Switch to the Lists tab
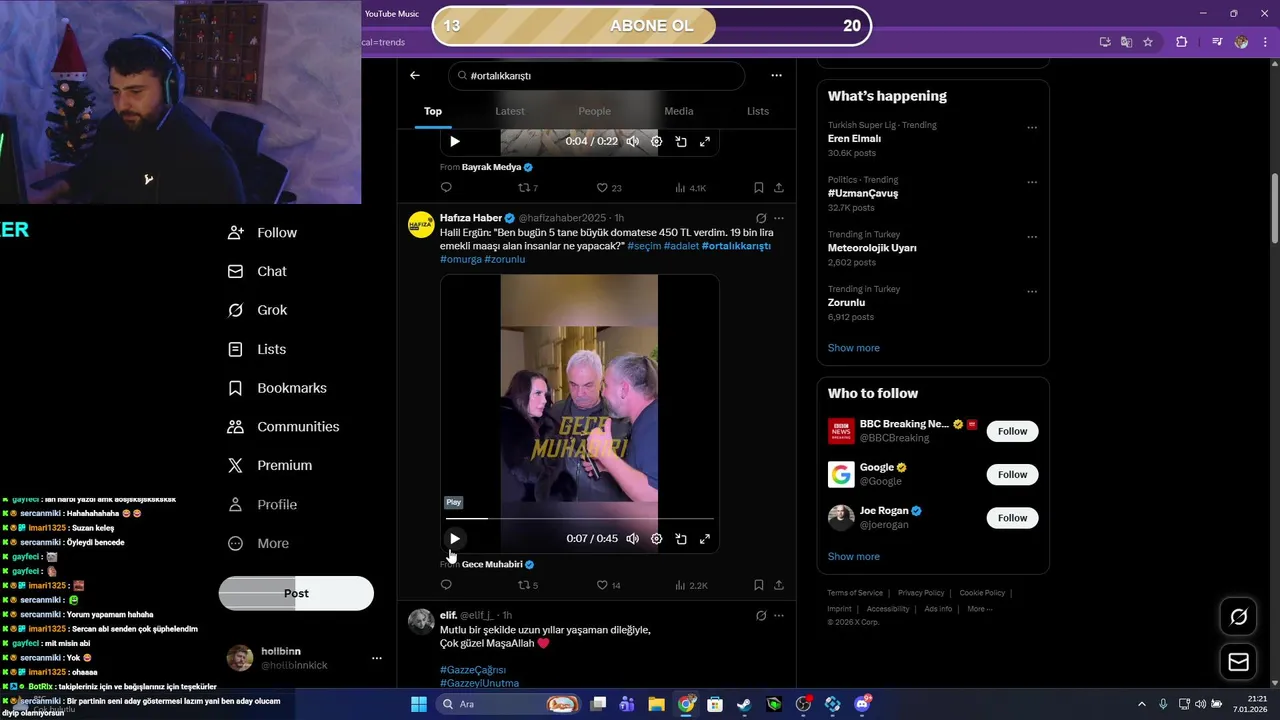This screenshot has width=1280, height=720. 758,111
